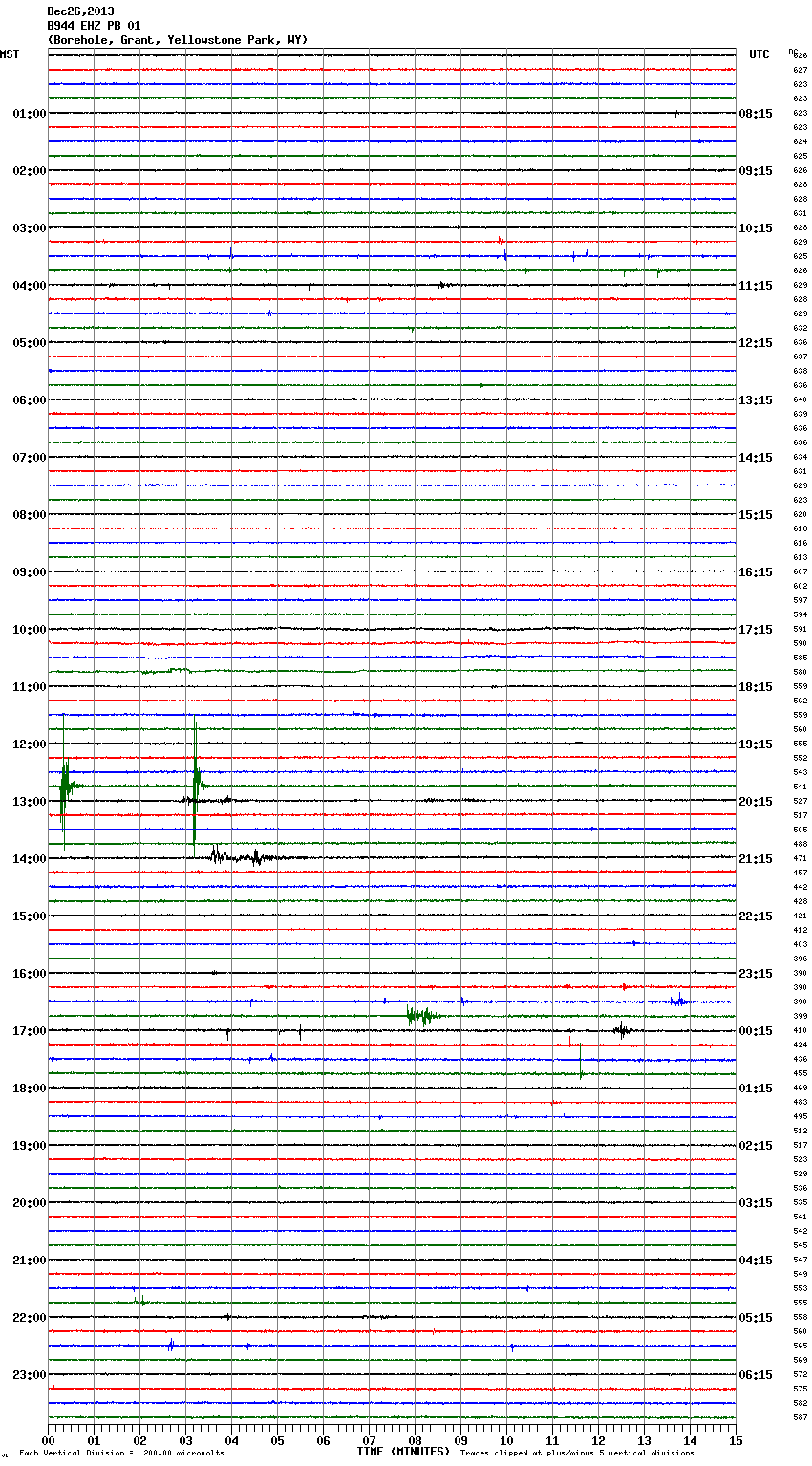Image resolution: width=812 pixels, height=1466 pixels.
Task: Select the 10:00 MST time label
Action: tap(30, 630)
